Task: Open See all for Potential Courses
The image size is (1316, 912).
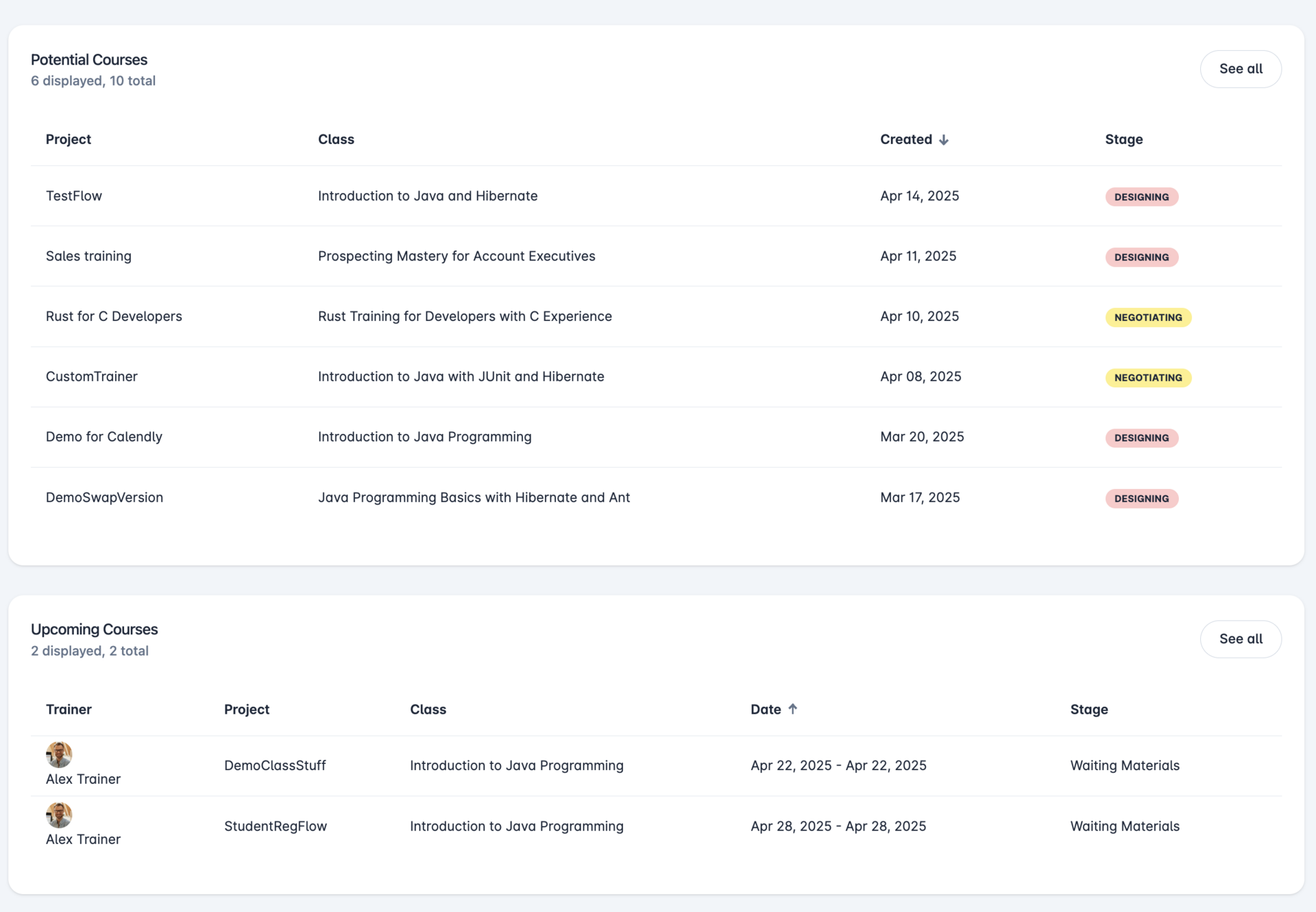Action: coord(1240,69)
